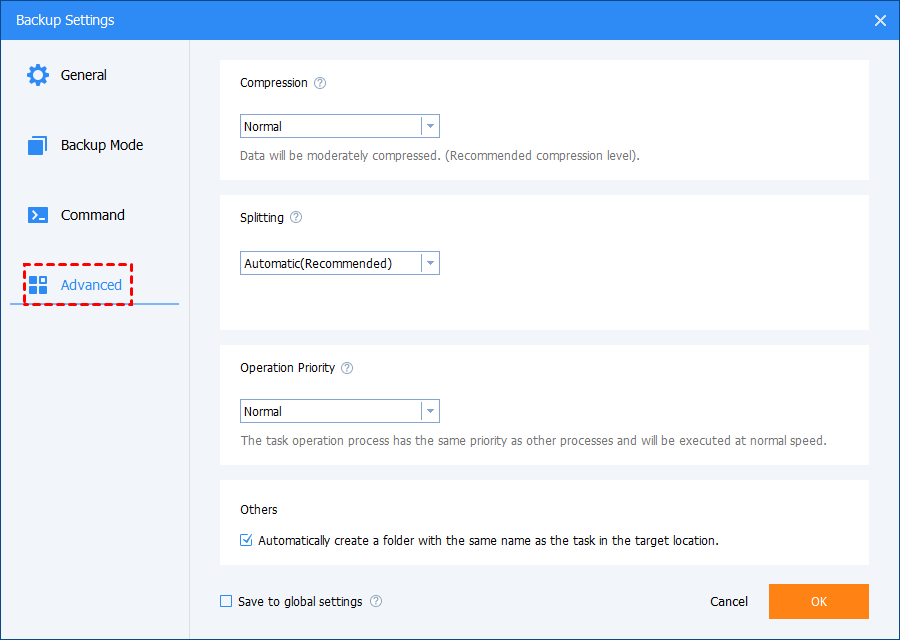
Task: Click the Backup Mode stacked-squares icon
Action: tap(38, 145)
